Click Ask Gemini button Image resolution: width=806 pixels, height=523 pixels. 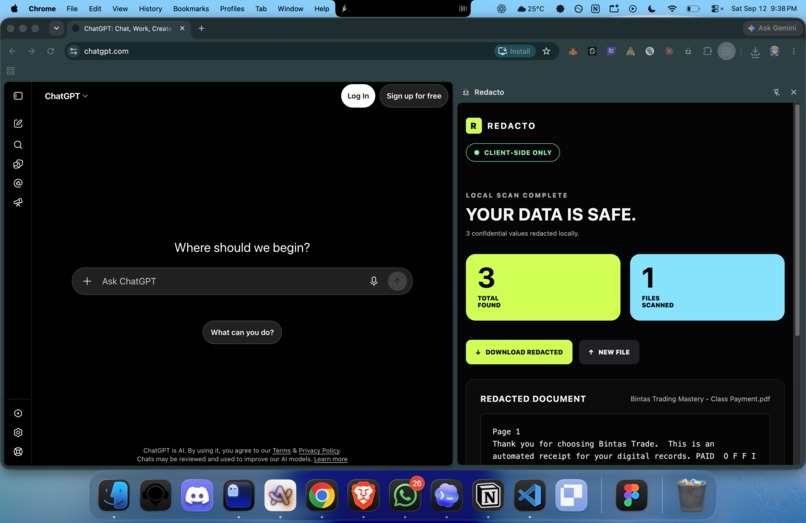coord(772,28)
